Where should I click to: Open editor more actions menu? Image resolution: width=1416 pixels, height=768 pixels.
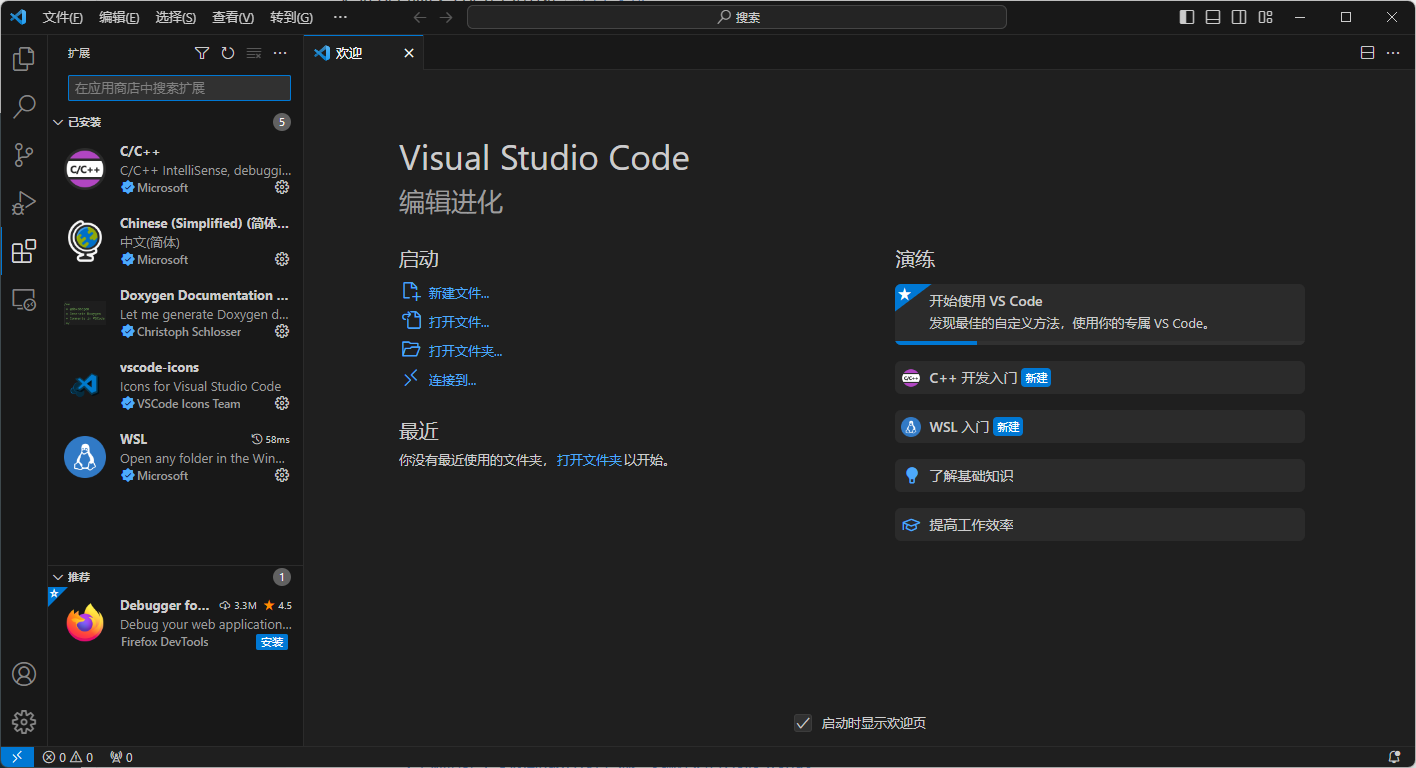1393,53
